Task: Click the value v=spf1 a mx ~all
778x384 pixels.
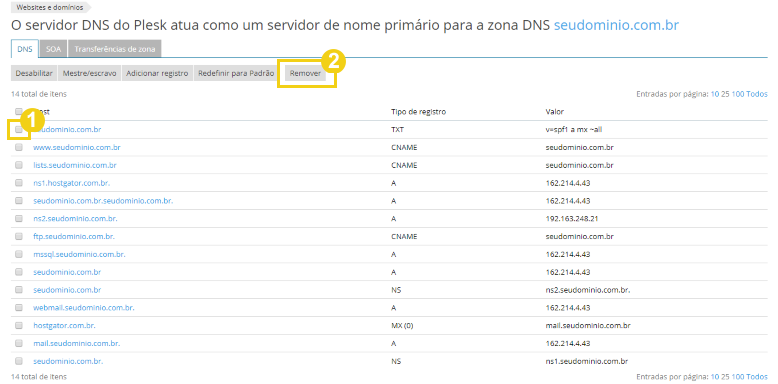Action: 574,129
